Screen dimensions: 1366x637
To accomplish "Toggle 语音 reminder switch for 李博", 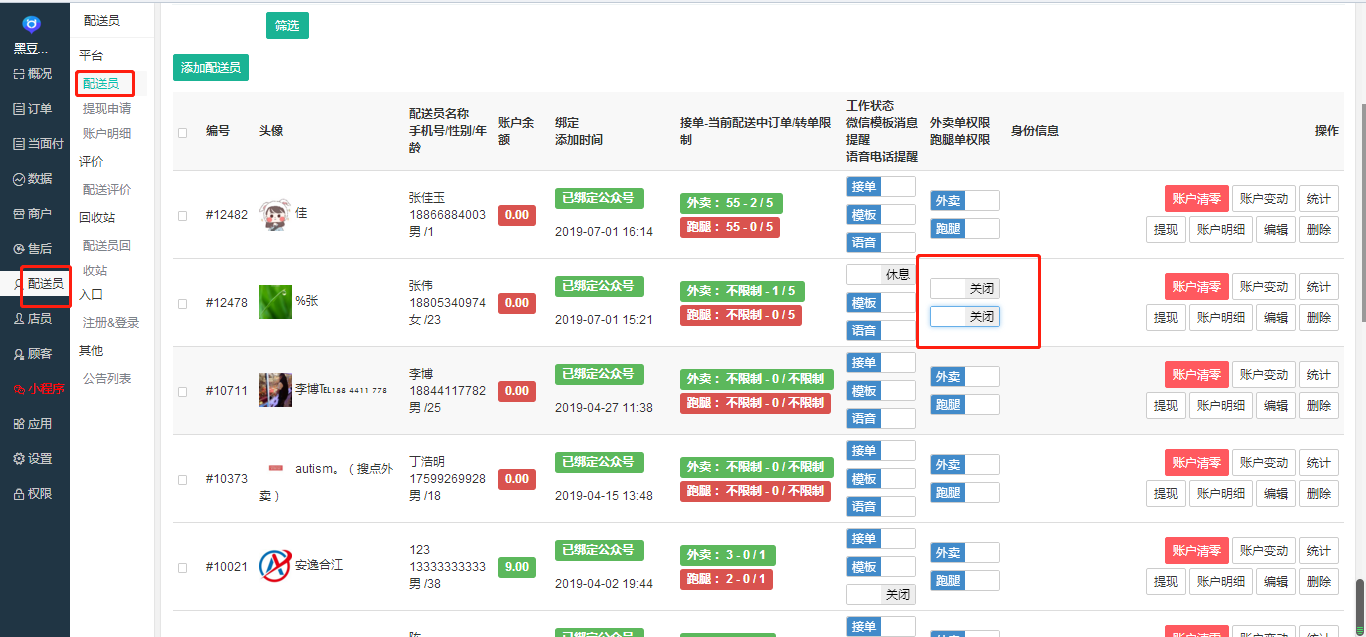I will [881, 419].
